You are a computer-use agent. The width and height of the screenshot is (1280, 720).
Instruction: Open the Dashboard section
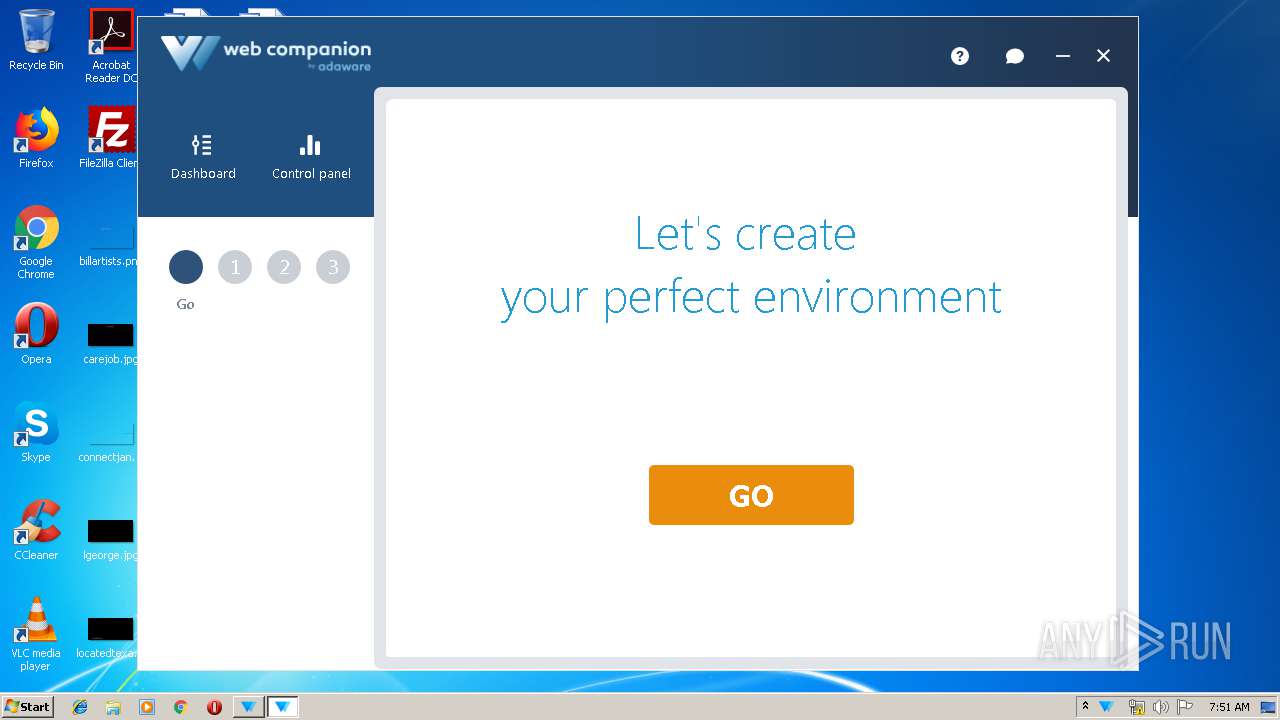point(203,157)
